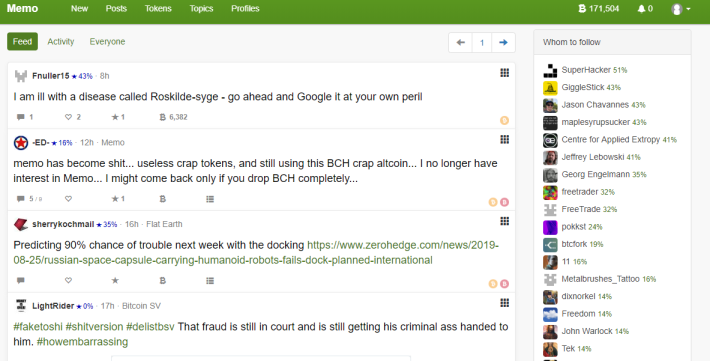The width and height of the screenshot is (710, 361).
Task: Open GiggleStick in Whom to follow
Action: click(583, 87)
